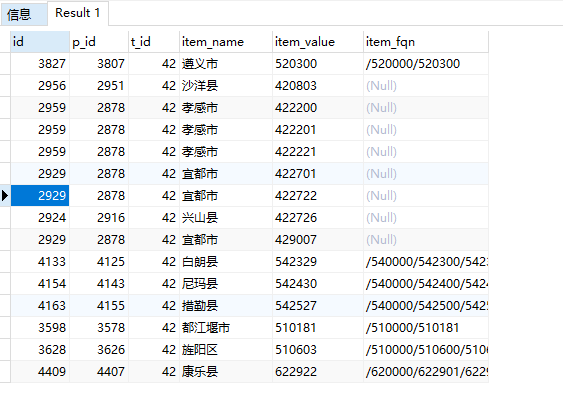Select item_name cell 都江堰市

pos(226,328)
